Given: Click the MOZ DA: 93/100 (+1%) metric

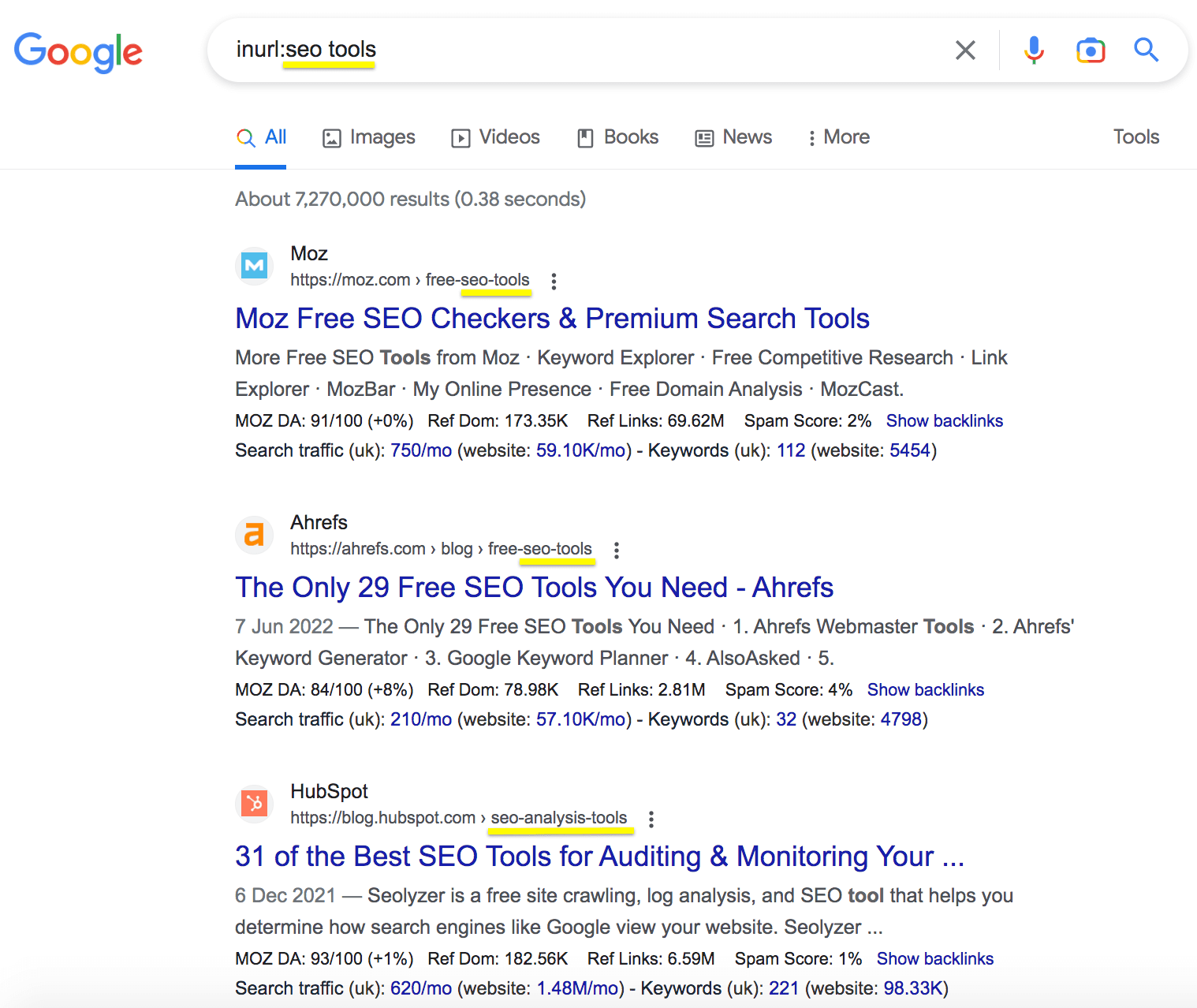Looking at the screenshot, I should [324, 959].
